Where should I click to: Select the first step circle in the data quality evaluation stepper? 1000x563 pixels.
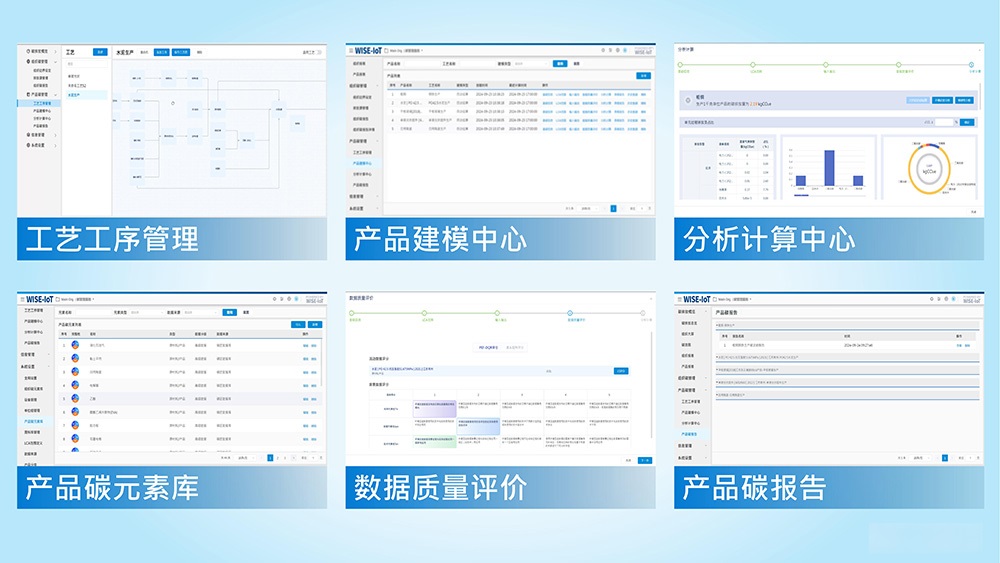[x=355, y=314]
